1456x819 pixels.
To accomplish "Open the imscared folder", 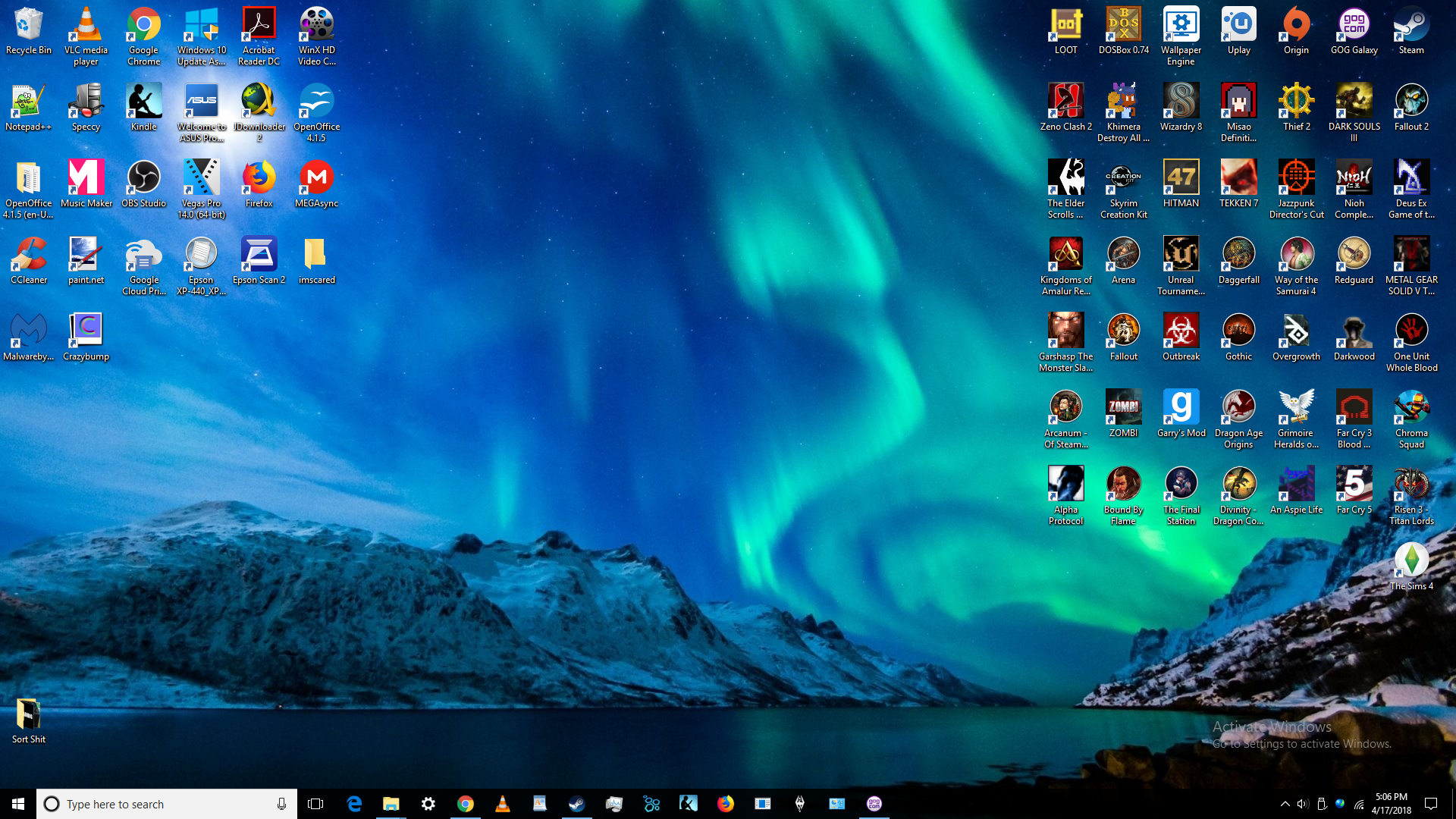I will pos(317,262).
